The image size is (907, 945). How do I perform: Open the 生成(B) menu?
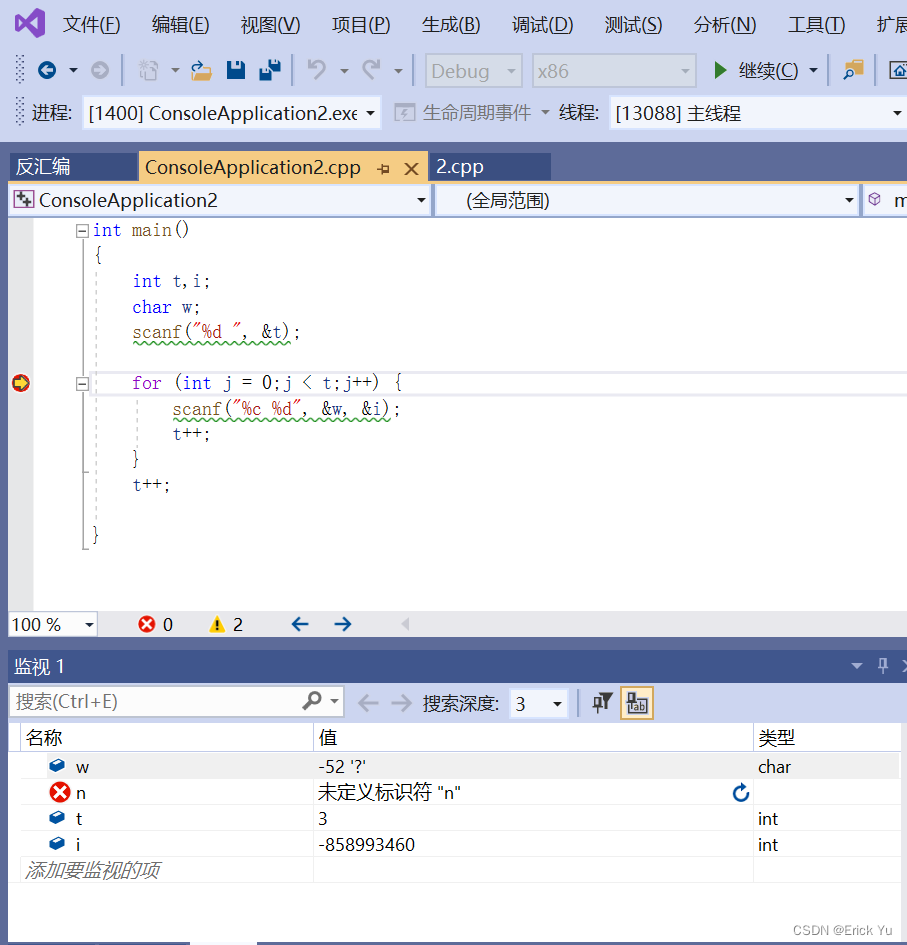click(x=451, y=25)
